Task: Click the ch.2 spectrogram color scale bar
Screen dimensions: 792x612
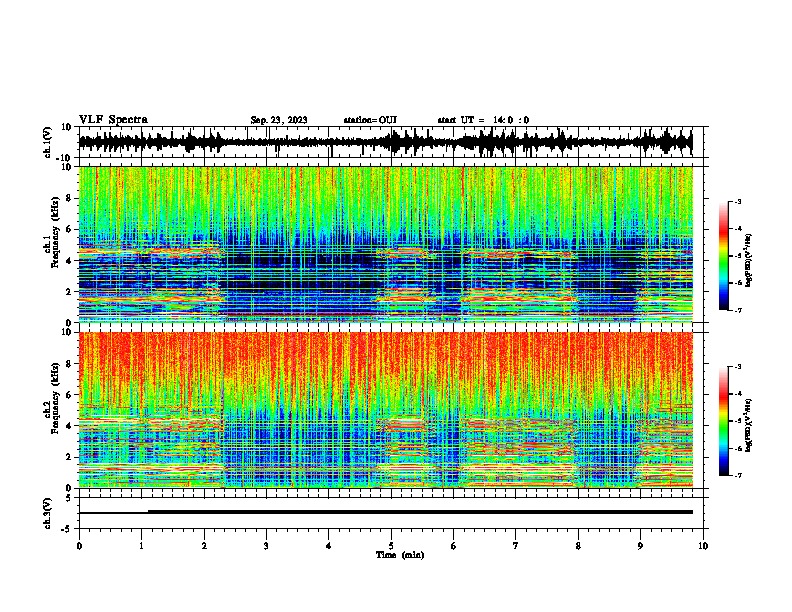Action: pos(724,421)
